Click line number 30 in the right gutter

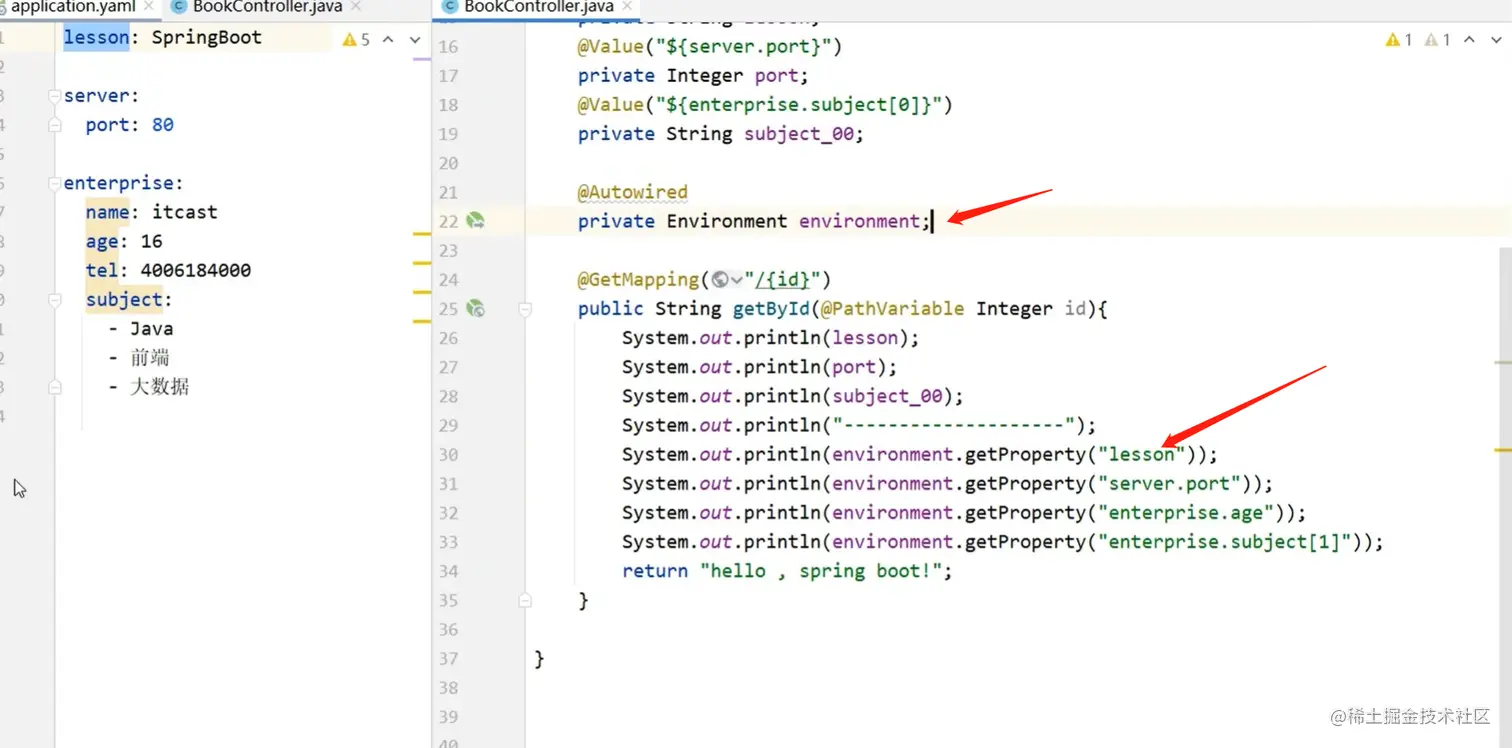448,455
